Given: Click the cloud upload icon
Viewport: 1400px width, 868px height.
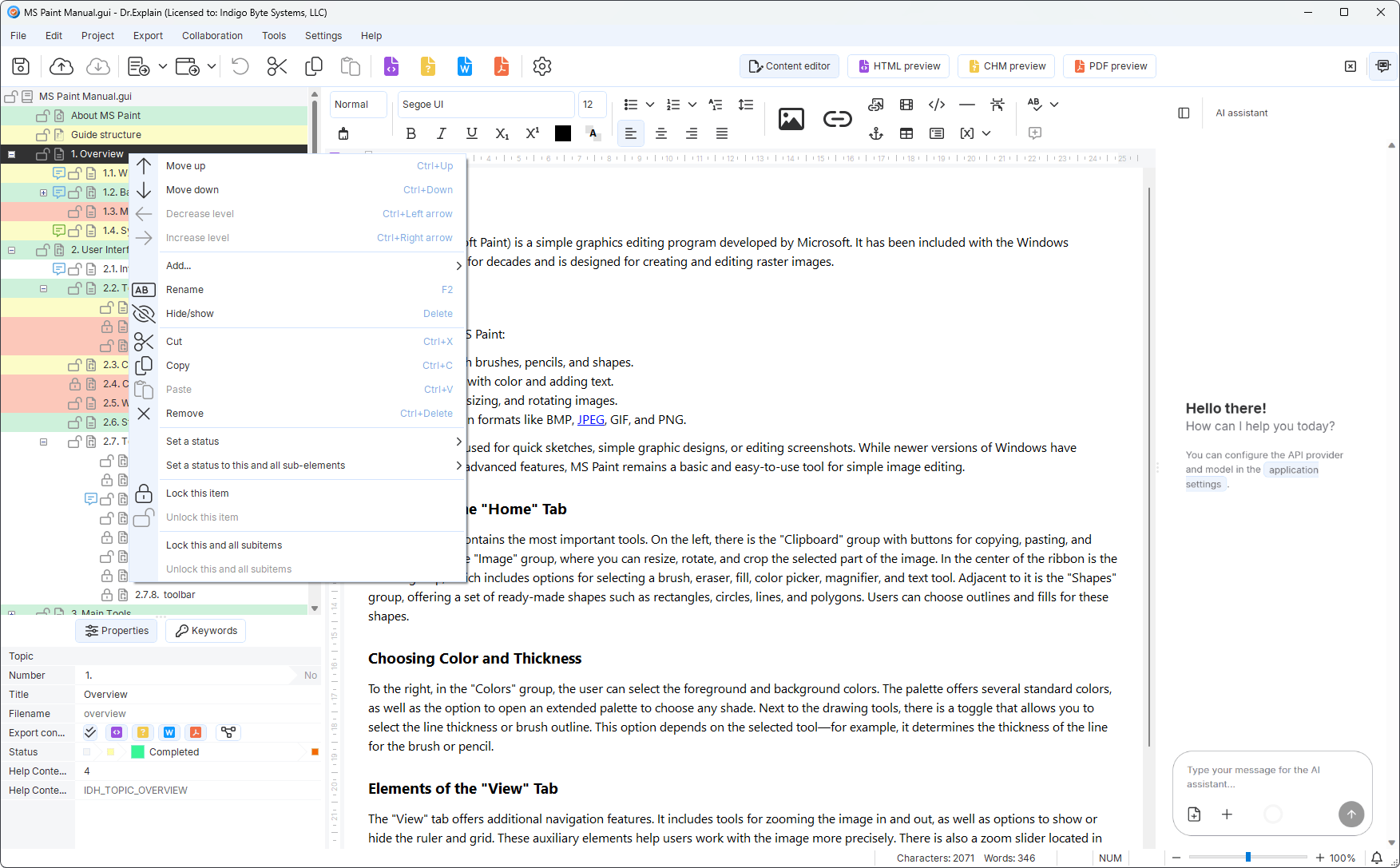Looking at the screenshot, I should [x=61, y=66].
